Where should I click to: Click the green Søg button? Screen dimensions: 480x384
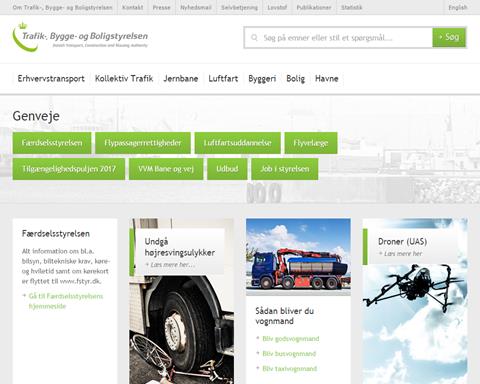[x=449, y=37]
